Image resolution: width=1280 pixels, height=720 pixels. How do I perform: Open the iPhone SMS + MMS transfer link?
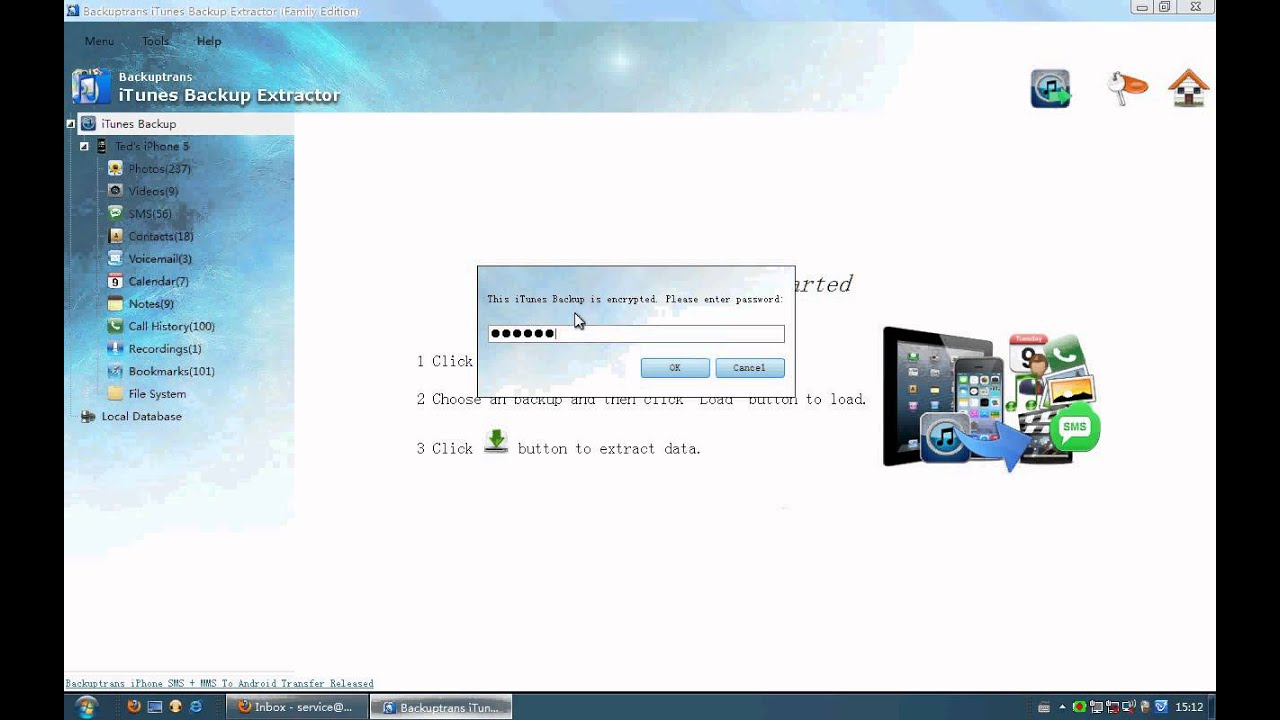pos(219,684)
